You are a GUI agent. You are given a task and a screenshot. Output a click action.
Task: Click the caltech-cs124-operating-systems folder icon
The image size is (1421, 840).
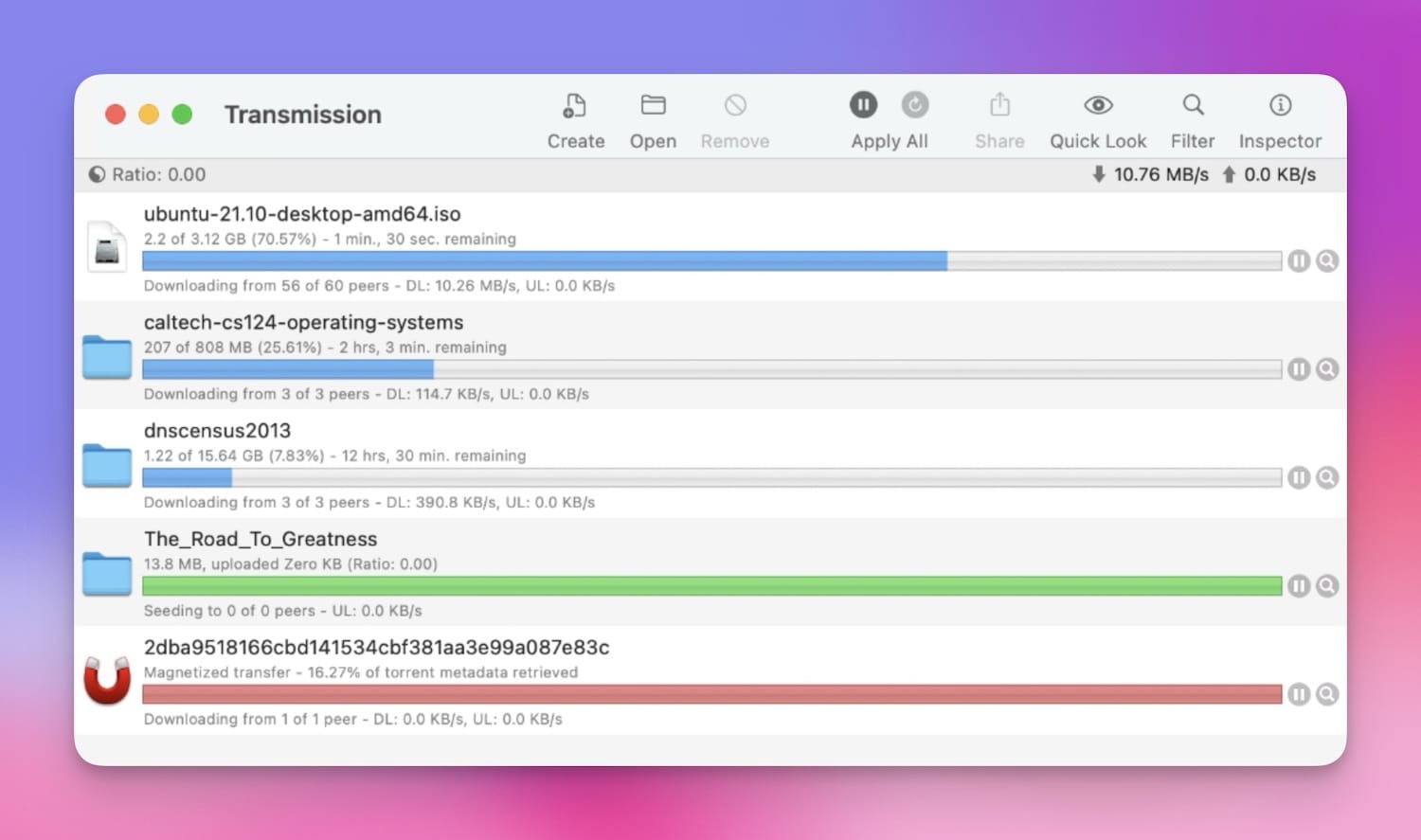point(107,357)
